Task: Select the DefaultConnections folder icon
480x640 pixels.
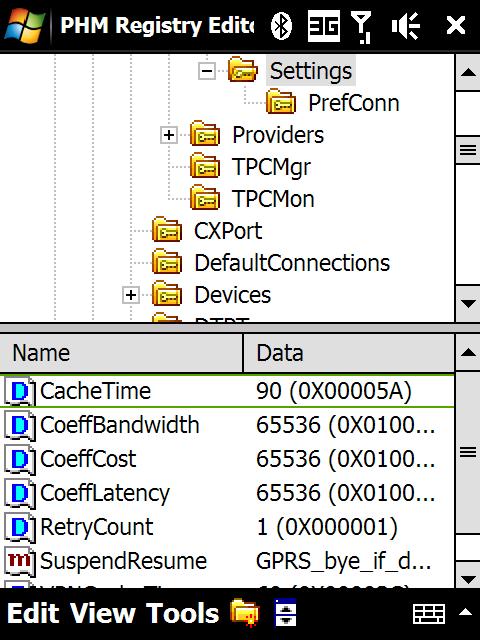Action: [167, 262]
